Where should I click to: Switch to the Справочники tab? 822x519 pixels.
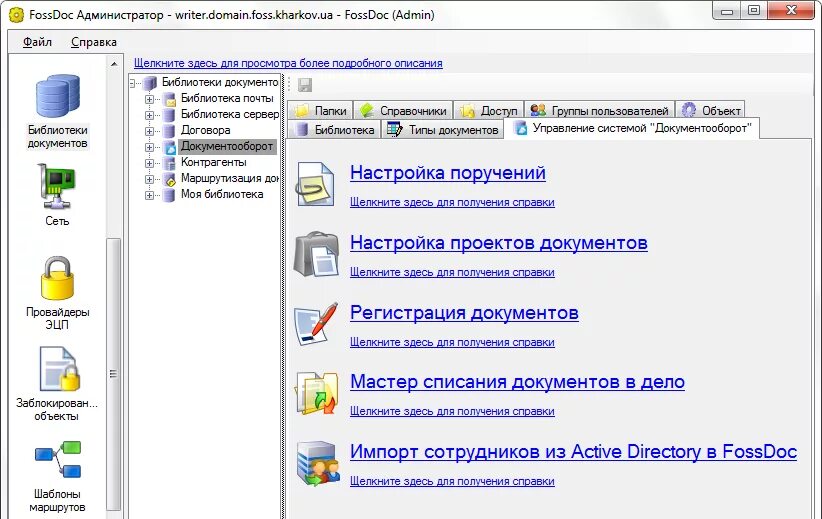(403, 111)
